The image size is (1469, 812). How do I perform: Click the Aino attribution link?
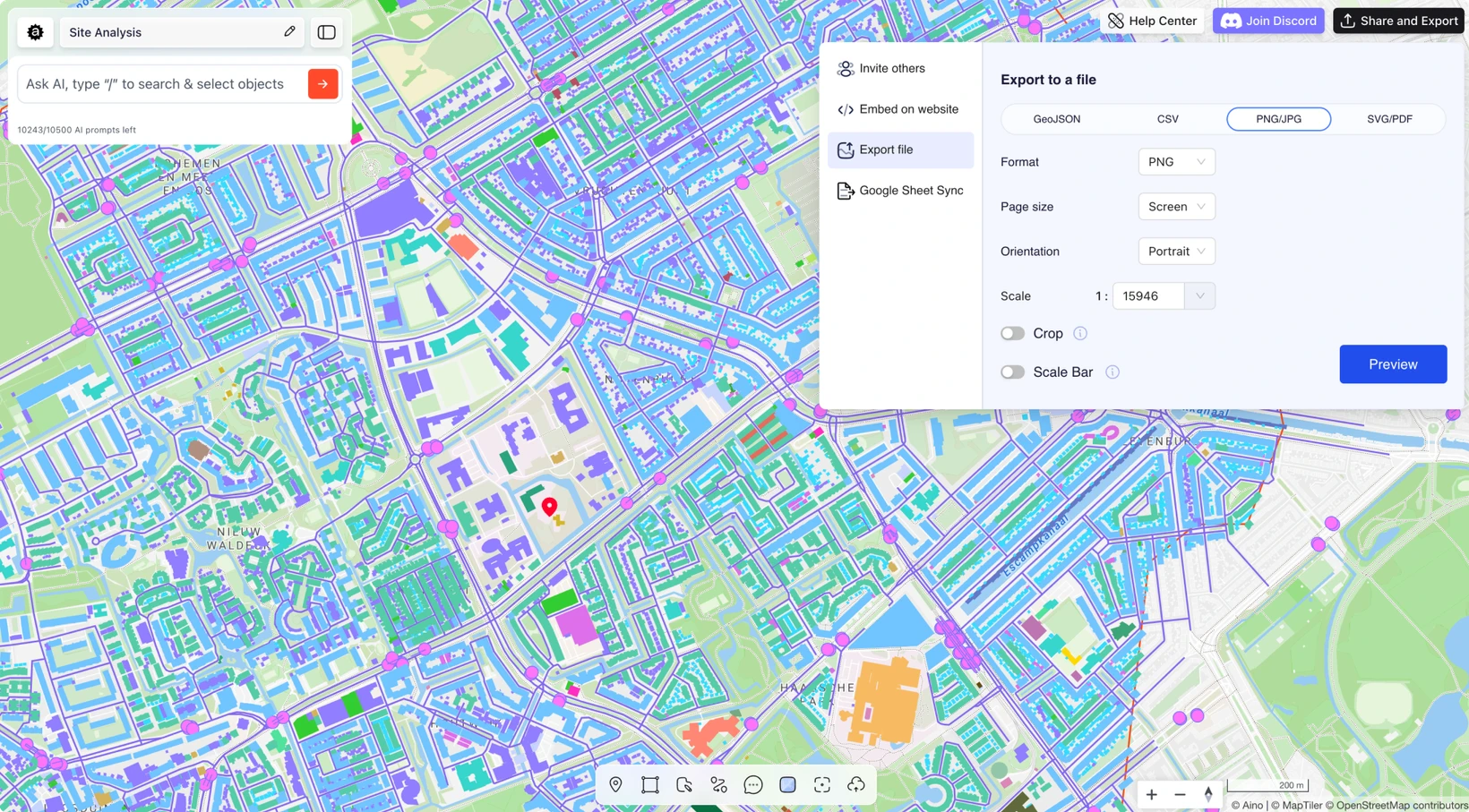coord(1247,805)
